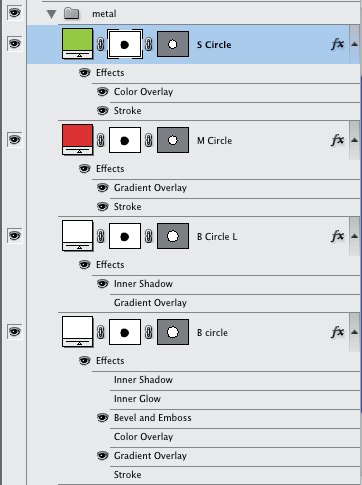Select layer mask thumbnail of M Circle
The height and width of the screenshot is (485, 362).
tap(125, 140)
